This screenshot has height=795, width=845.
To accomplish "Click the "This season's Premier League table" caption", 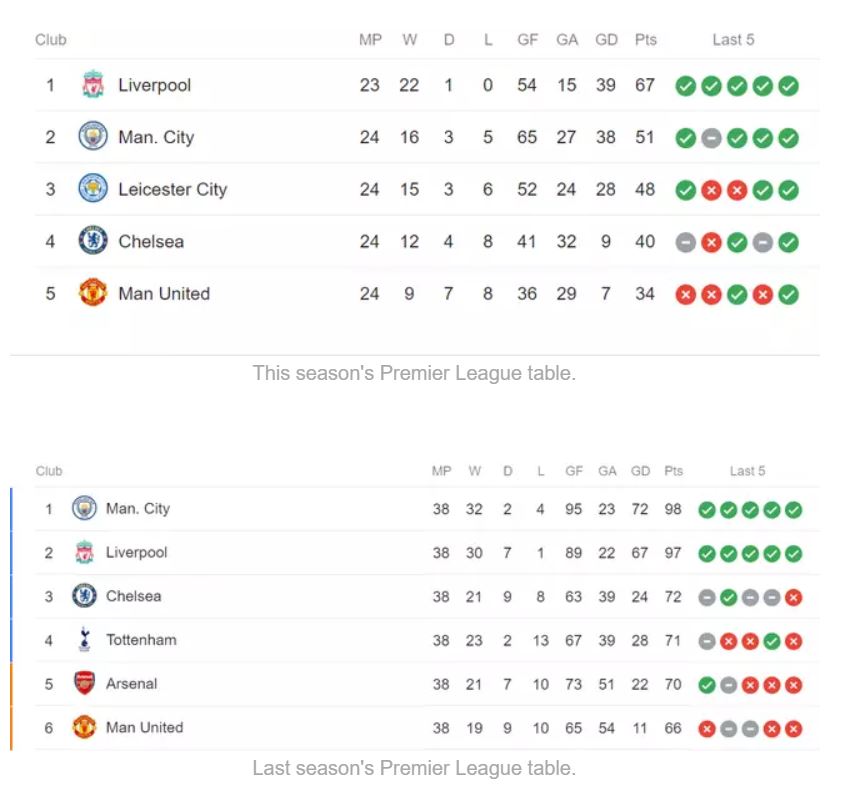I will (x=414, y=373).
